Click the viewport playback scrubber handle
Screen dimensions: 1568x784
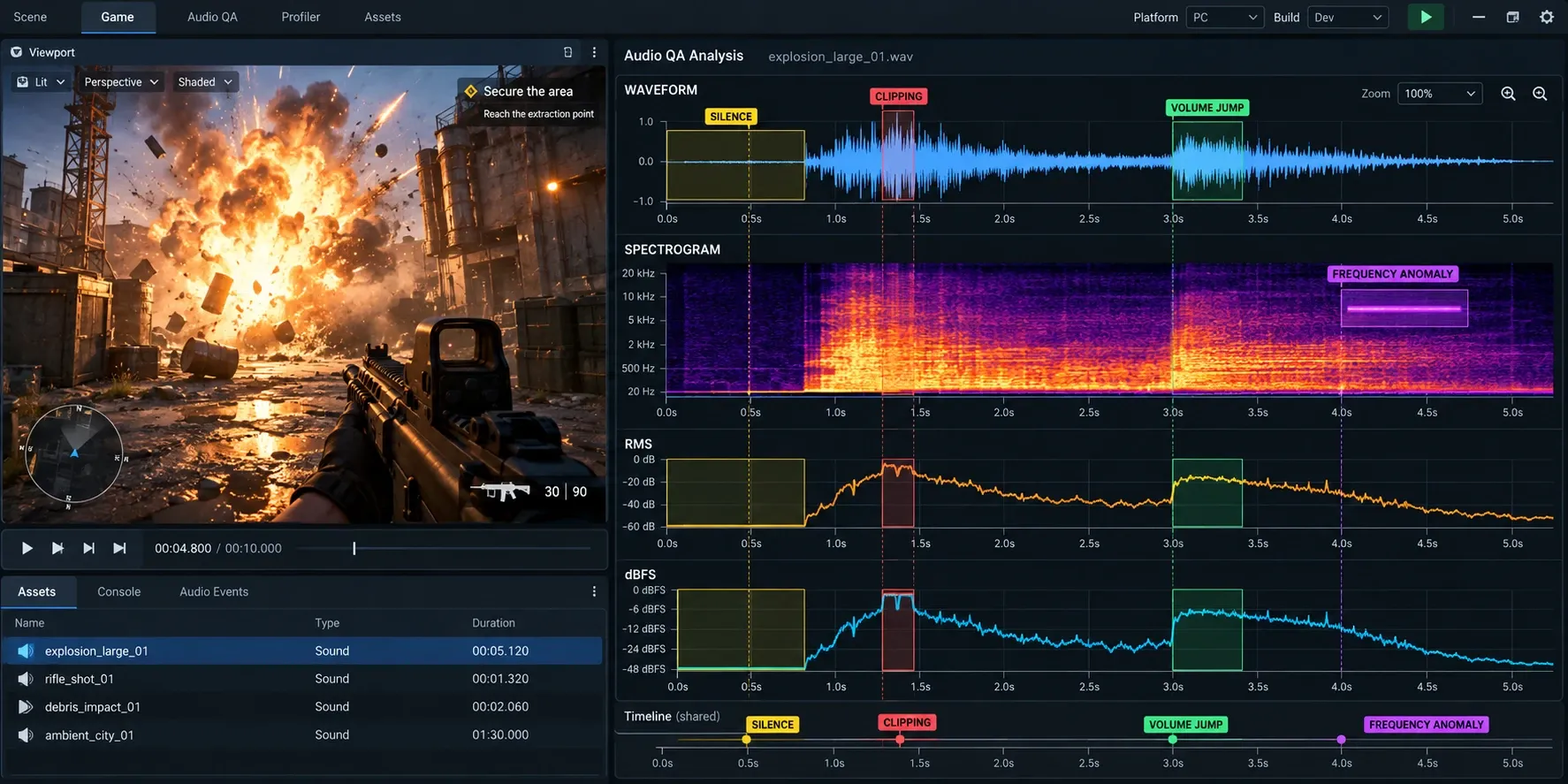pos(354,548)
